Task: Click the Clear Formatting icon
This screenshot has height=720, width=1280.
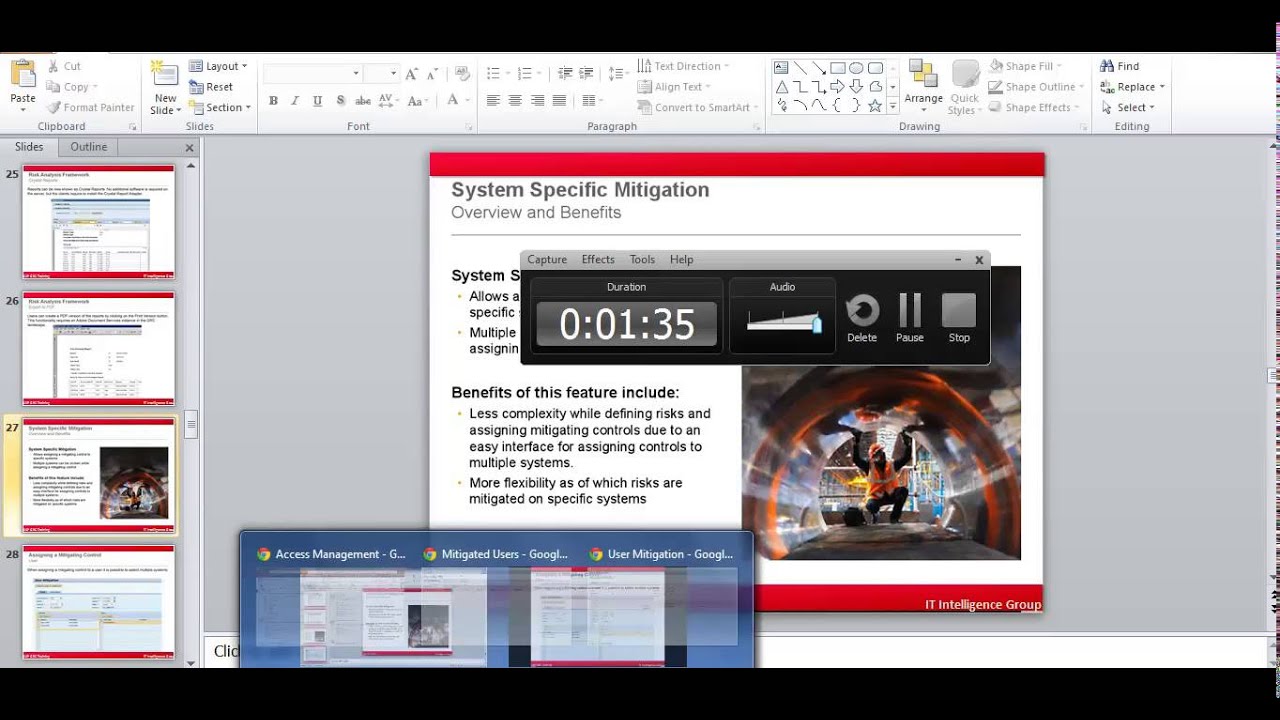Action: click(462, 74)
